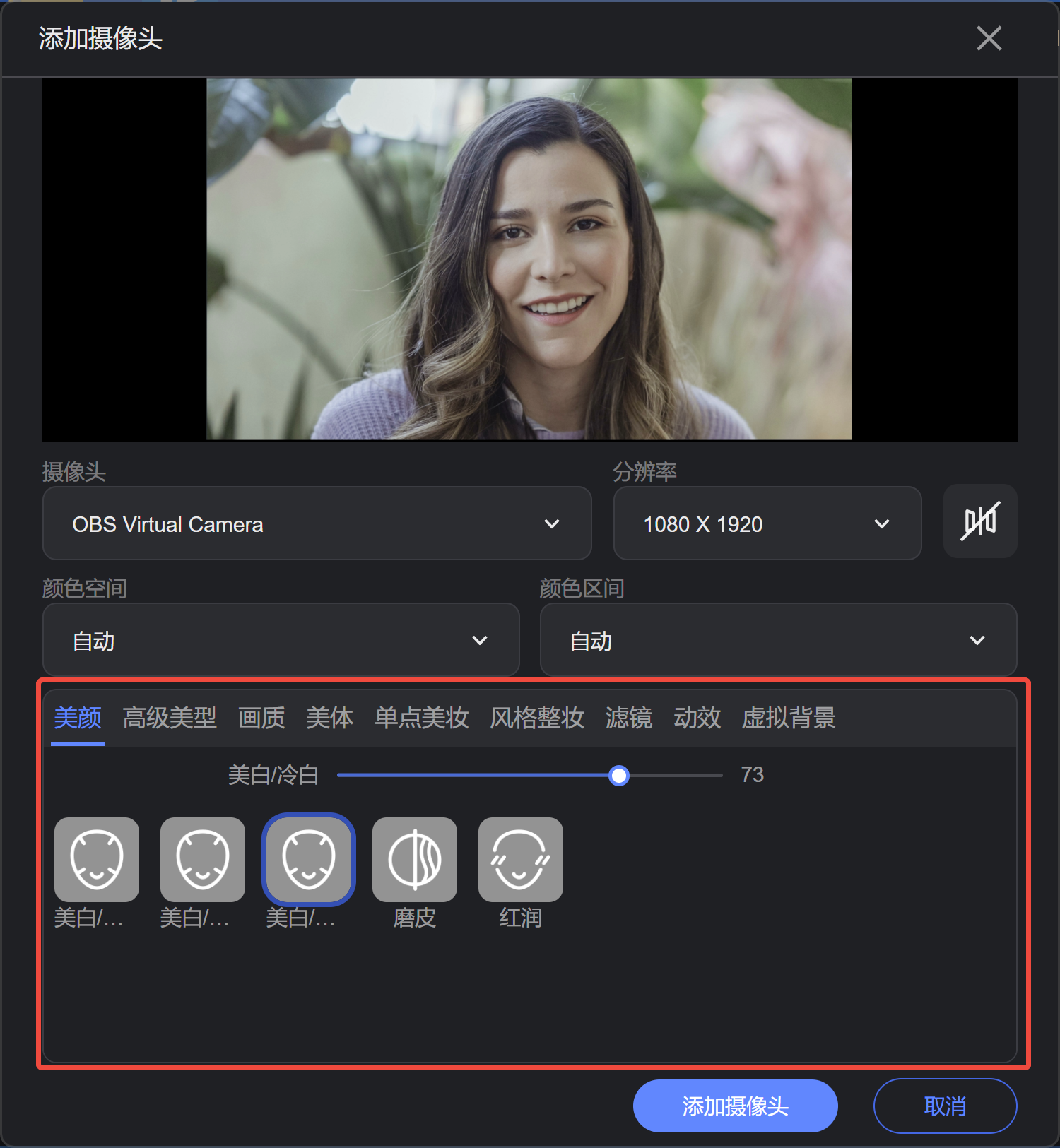
Task: Choose the 红润 rosy effect icon
Action: click(x=521, y=860)
